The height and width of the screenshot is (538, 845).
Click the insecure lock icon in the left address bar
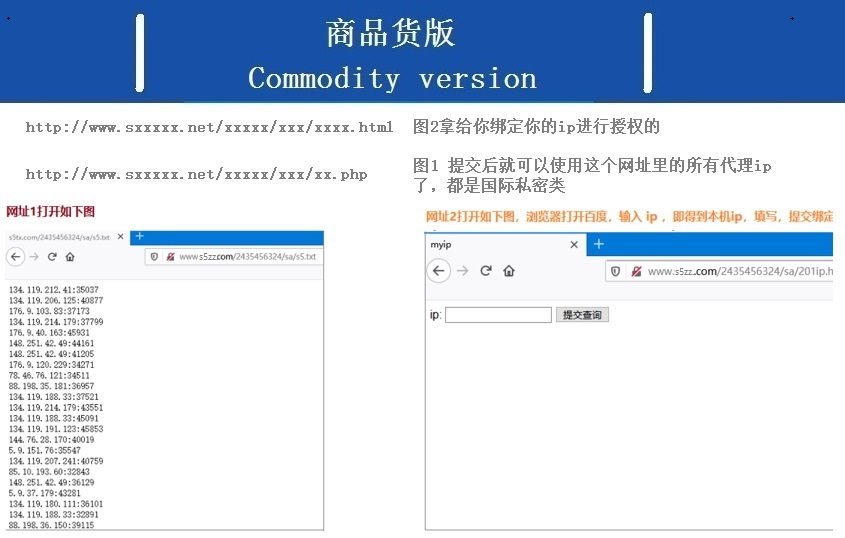(x=169, y=257)
